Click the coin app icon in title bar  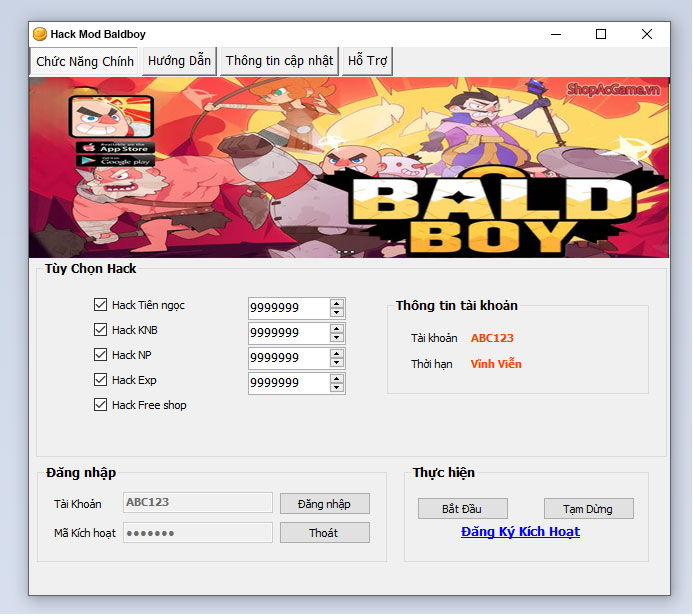tap(40, 34)
